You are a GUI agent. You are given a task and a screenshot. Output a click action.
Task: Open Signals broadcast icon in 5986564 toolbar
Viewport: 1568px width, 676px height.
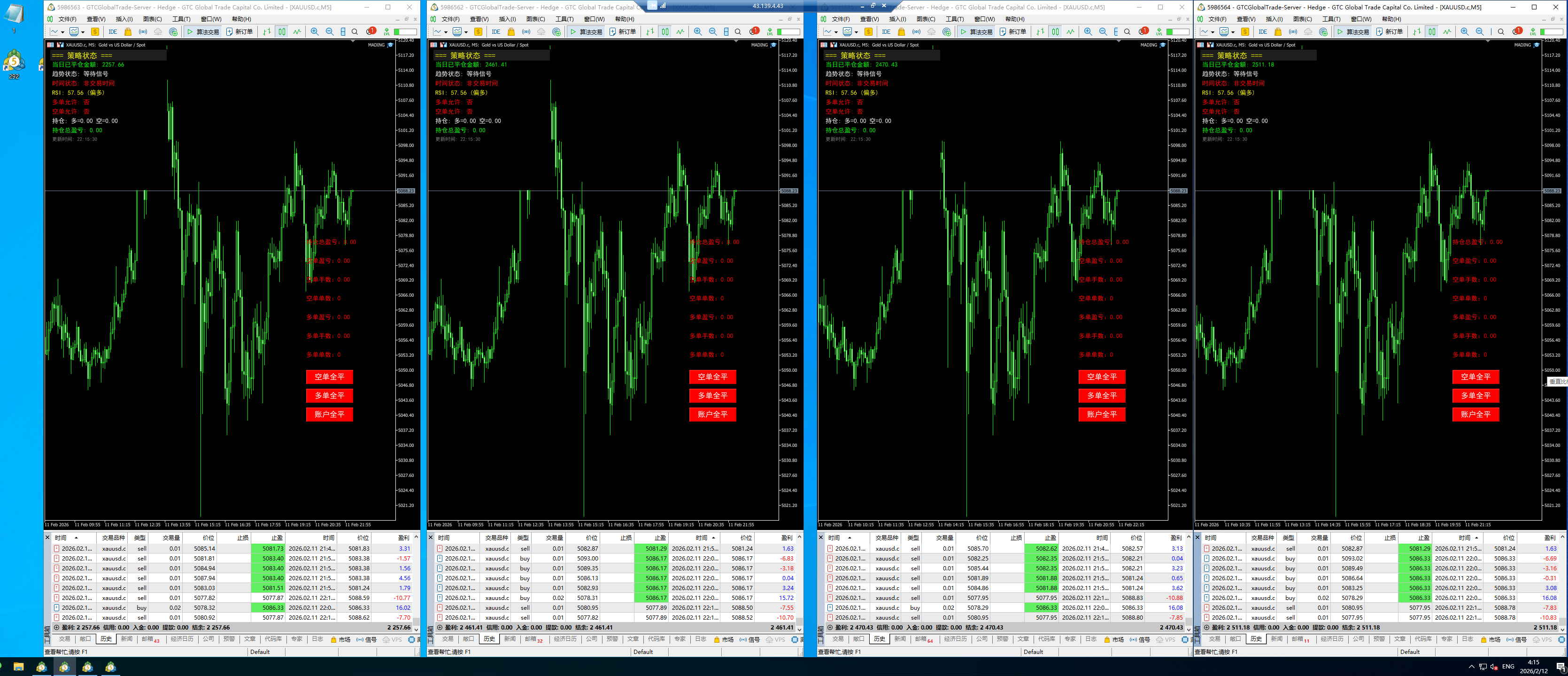tap(1293, 31)
